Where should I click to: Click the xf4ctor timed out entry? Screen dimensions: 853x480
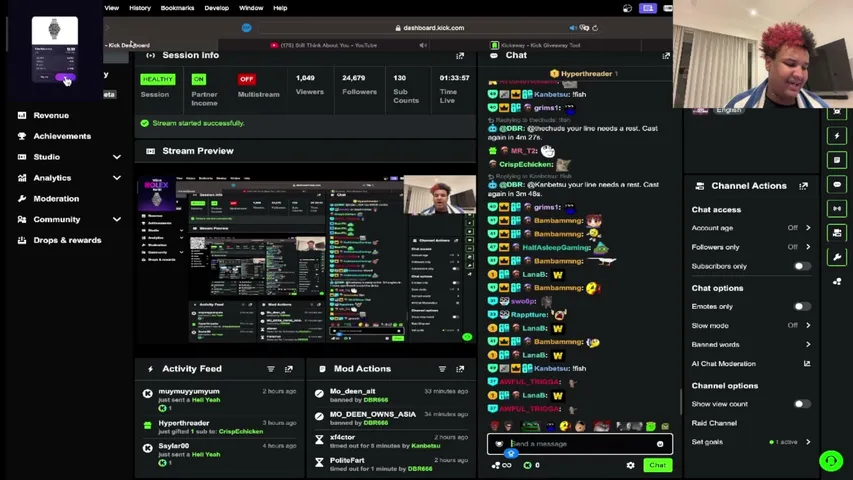(391, 441)
